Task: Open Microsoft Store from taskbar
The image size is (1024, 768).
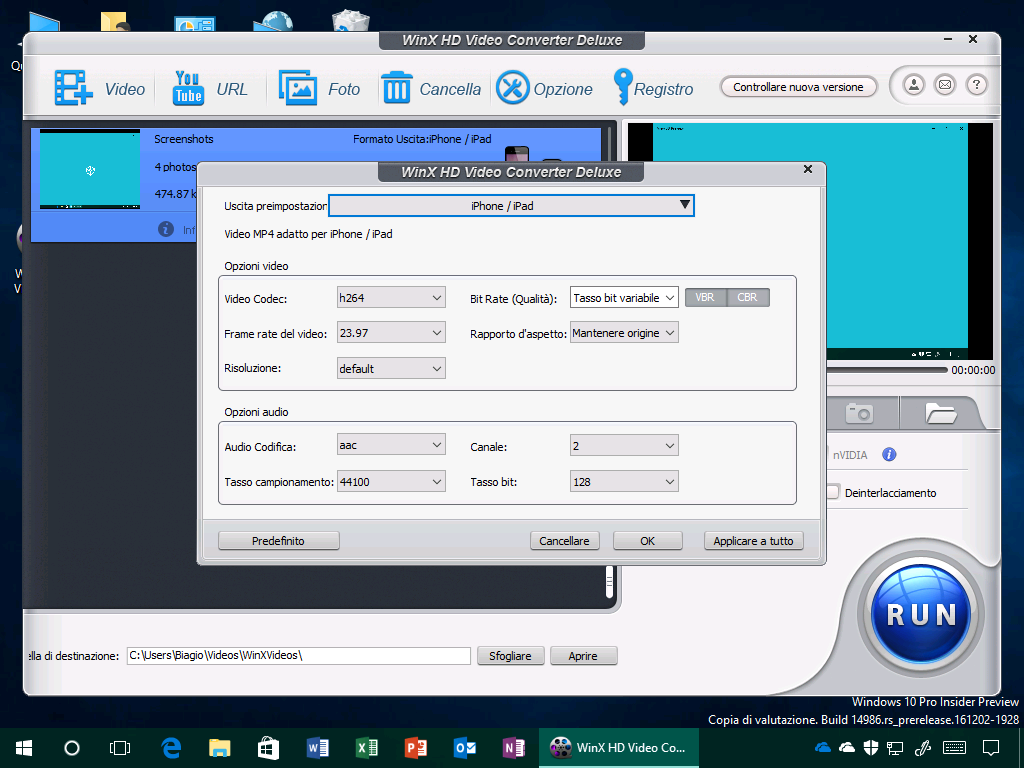Action: [x=268, y=748]
